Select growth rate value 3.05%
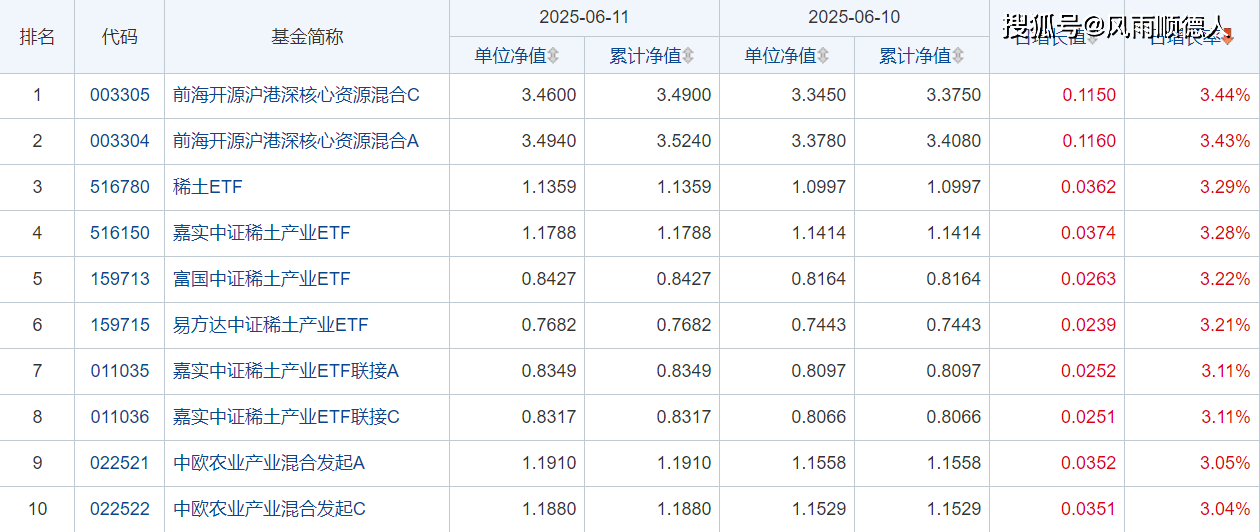The width and height of the screenshot is (1260, 532). 1225,464
